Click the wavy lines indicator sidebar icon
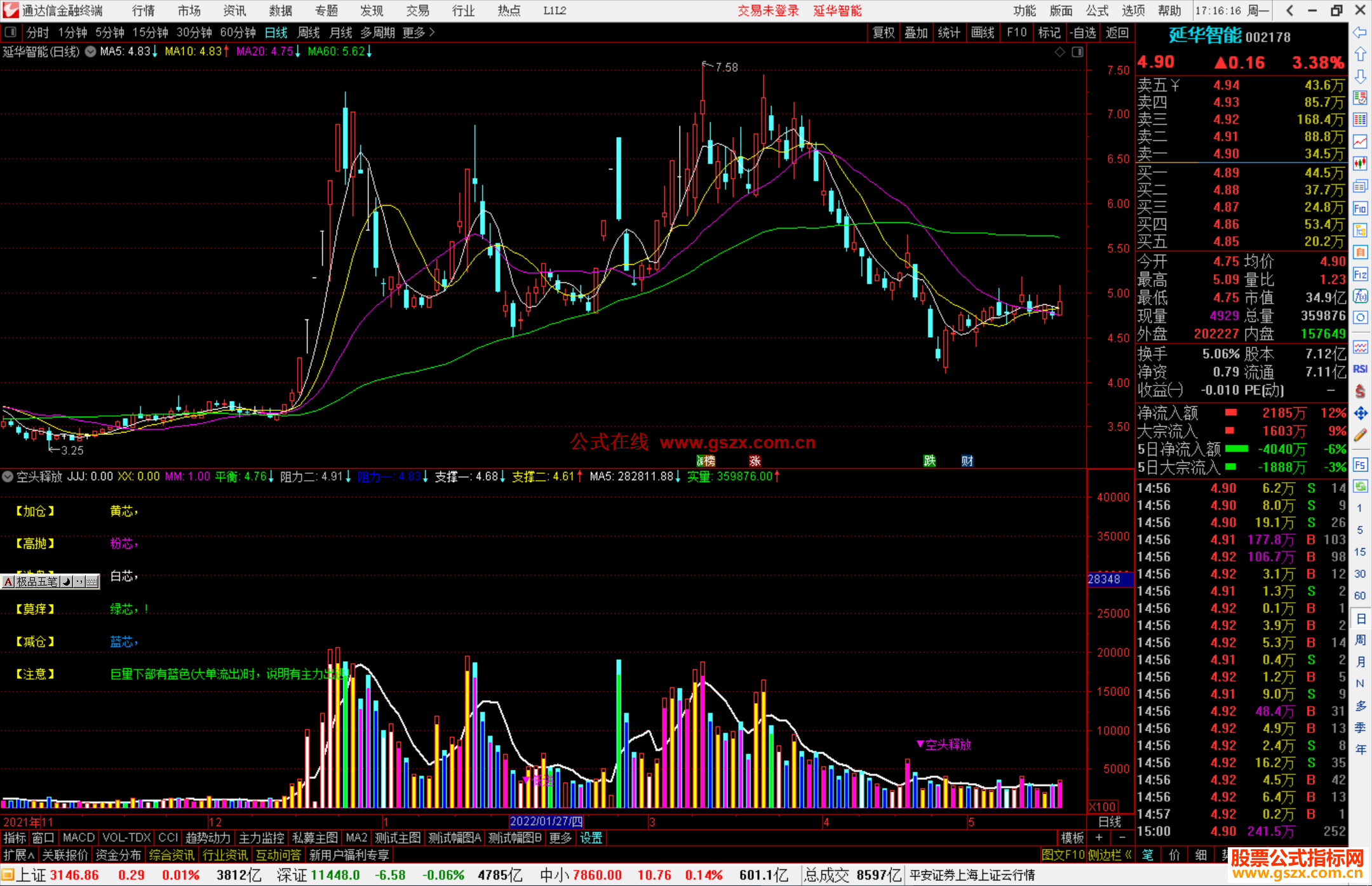 [1360, 347]
